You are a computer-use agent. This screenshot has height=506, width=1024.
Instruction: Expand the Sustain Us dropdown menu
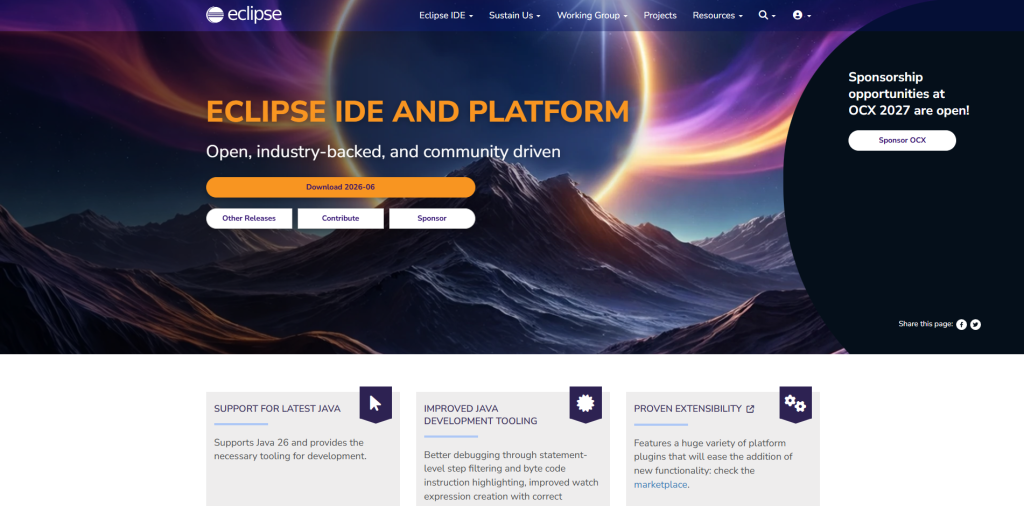(515, 15)
